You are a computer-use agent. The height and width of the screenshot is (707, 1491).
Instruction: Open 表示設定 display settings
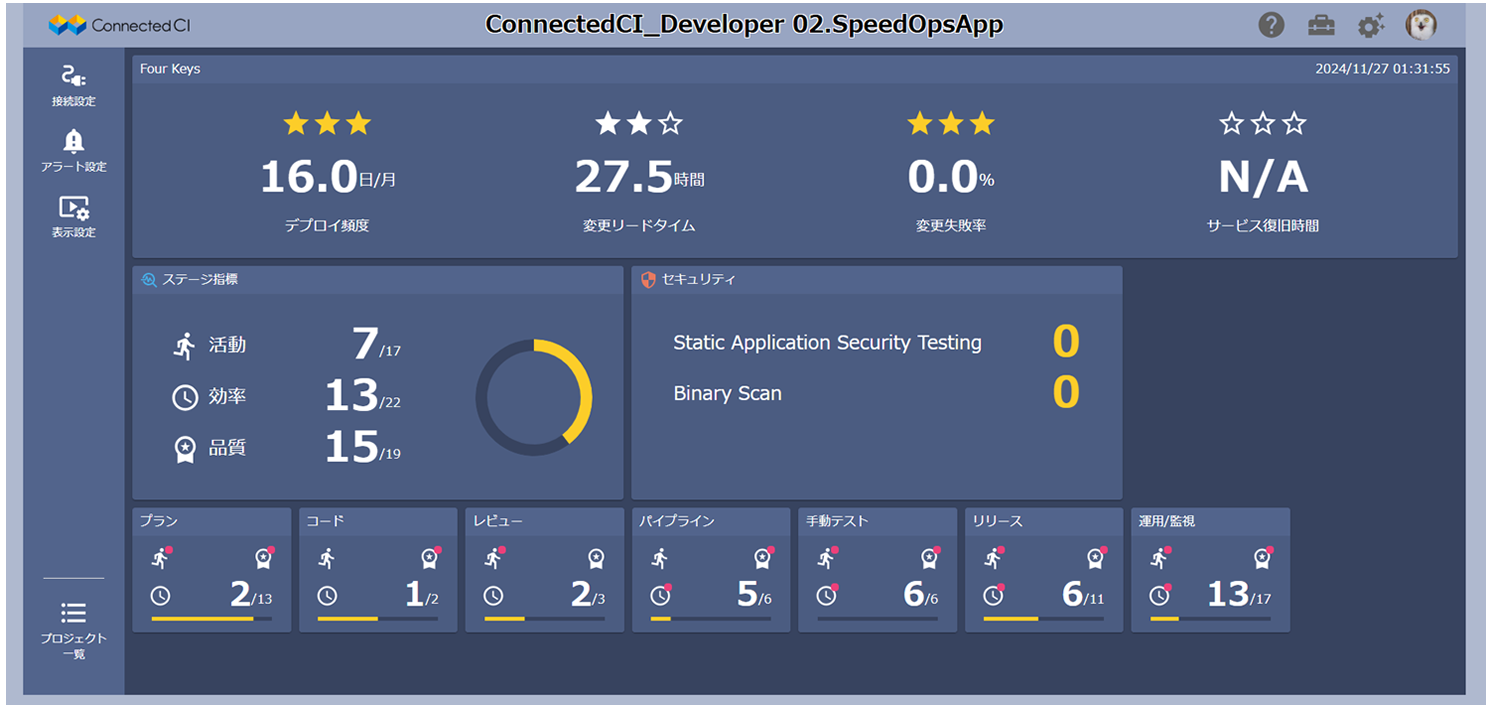[74, 217]
